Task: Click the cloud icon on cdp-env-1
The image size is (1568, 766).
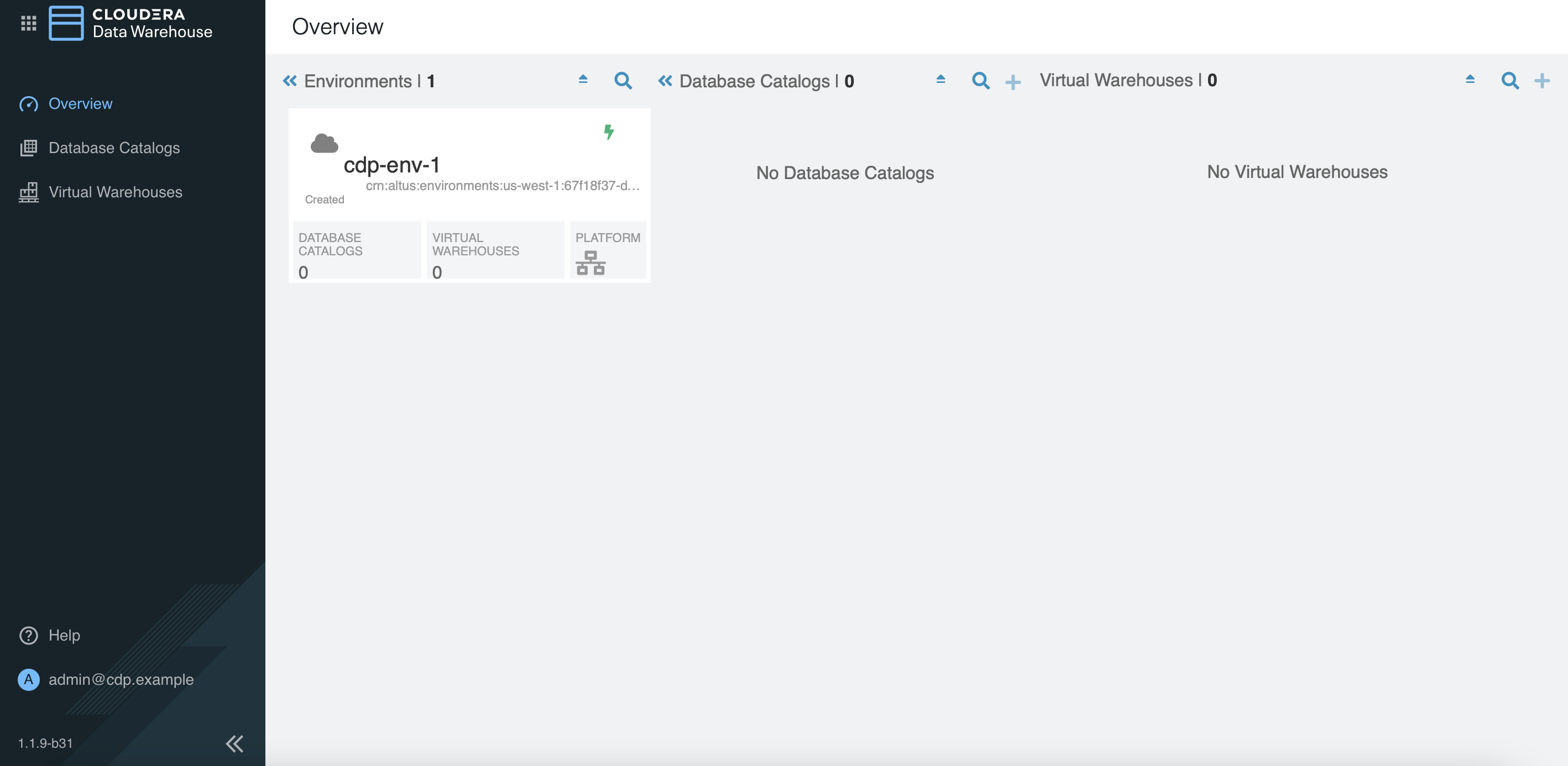Action: coord(324,144)
